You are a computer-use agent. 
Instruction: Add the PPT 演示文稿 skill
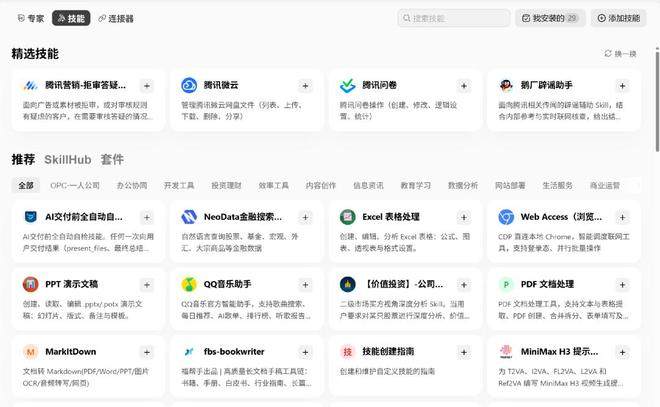click(x=146, y=285)
